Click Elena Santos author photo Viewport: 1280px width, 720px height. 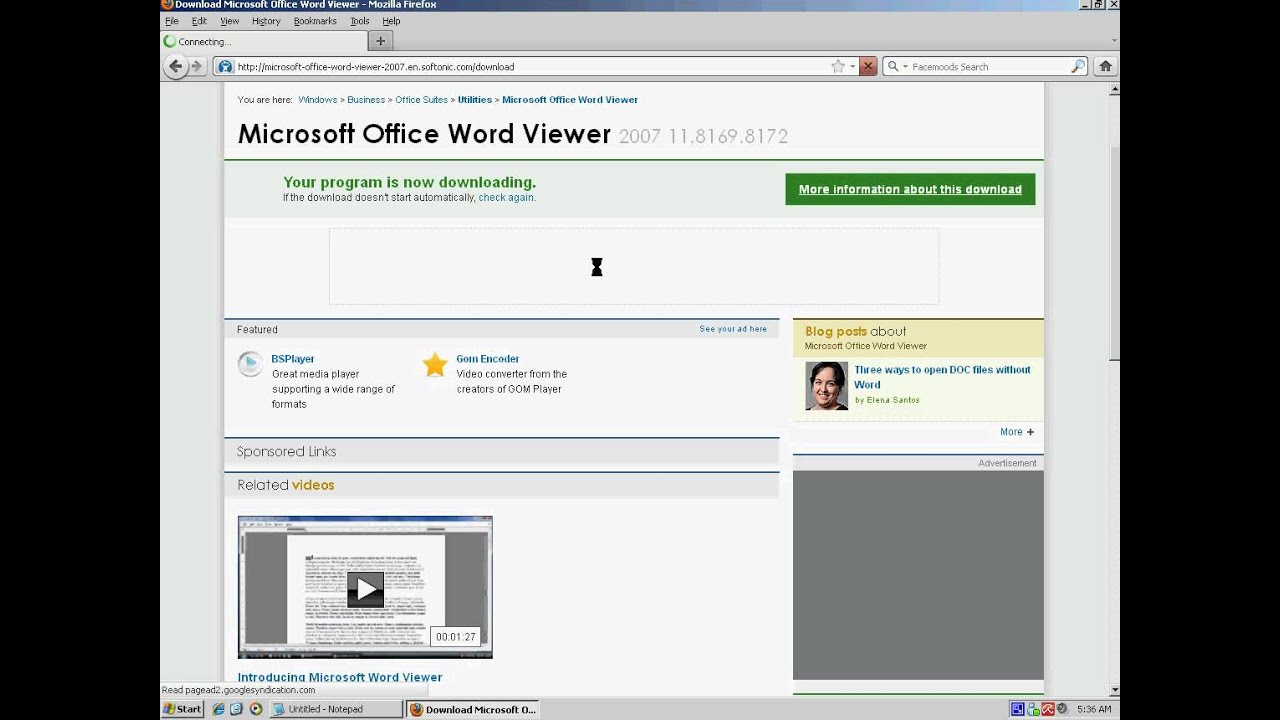tap(826, 386)
